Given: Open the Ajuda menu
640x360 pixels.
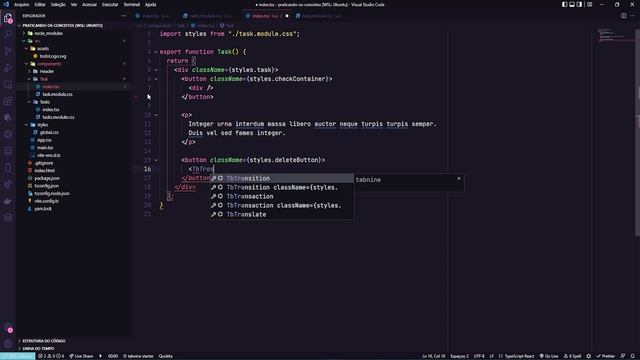Looking at the screenshot, I should [x=150, y=4].
